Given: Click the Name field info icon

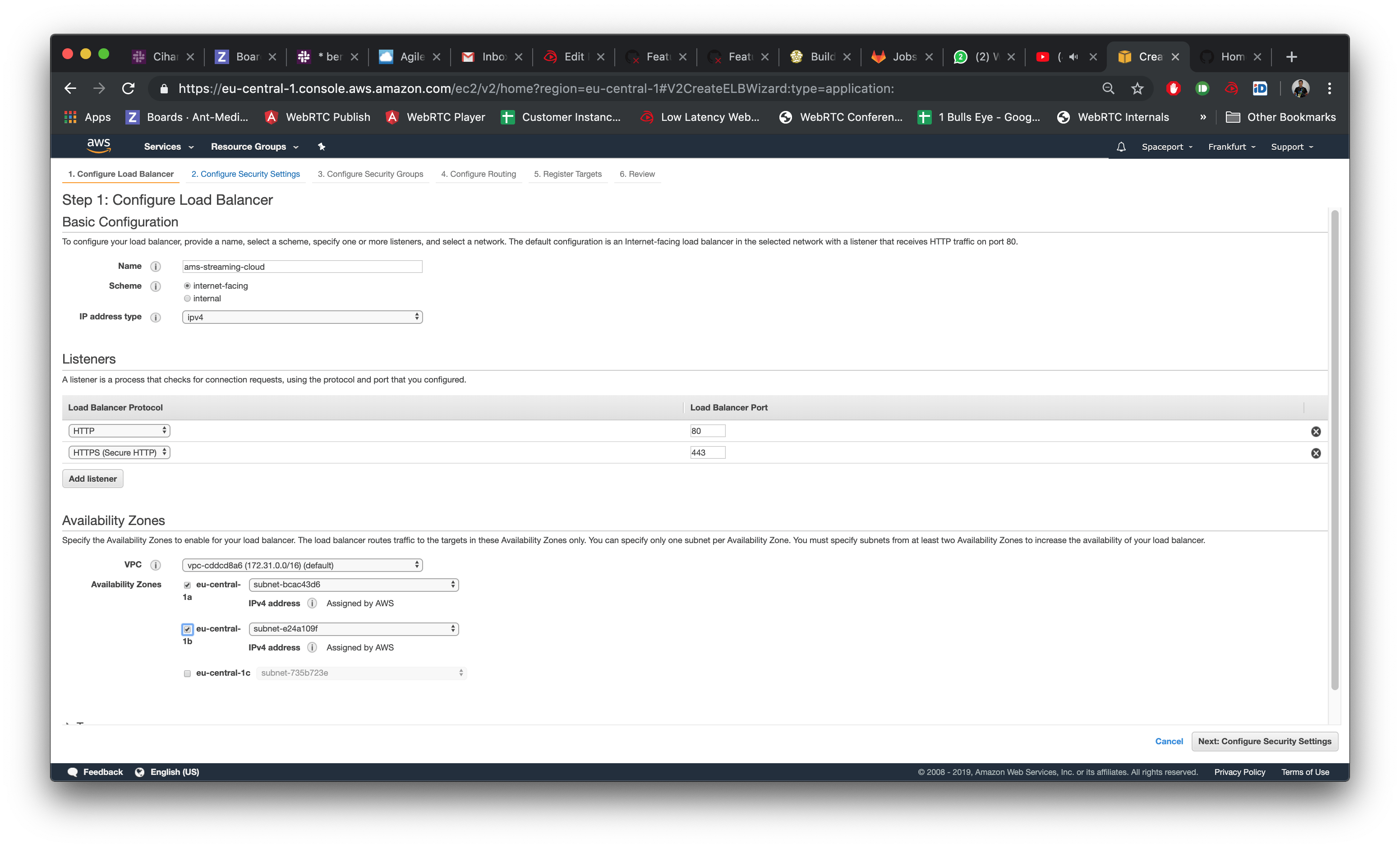Looking at the screenshot, I should 155,267.
